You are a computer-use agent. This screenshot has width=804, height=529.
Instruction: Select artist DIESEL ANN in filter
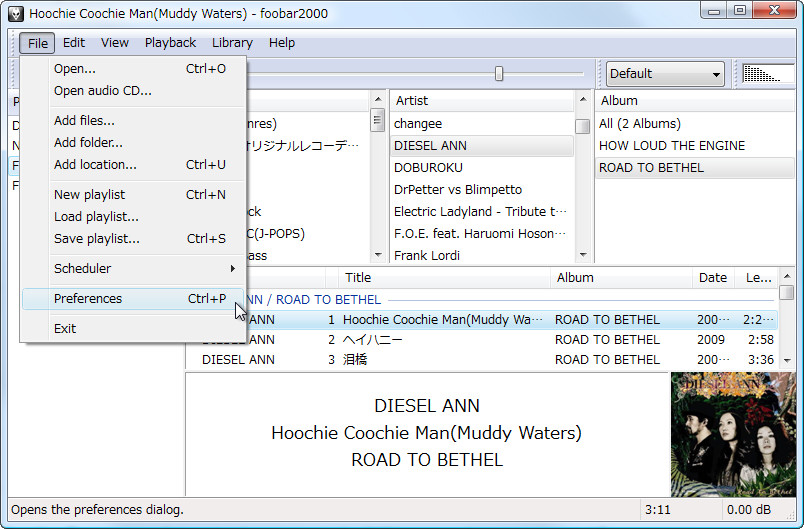[x=481, y=146]
